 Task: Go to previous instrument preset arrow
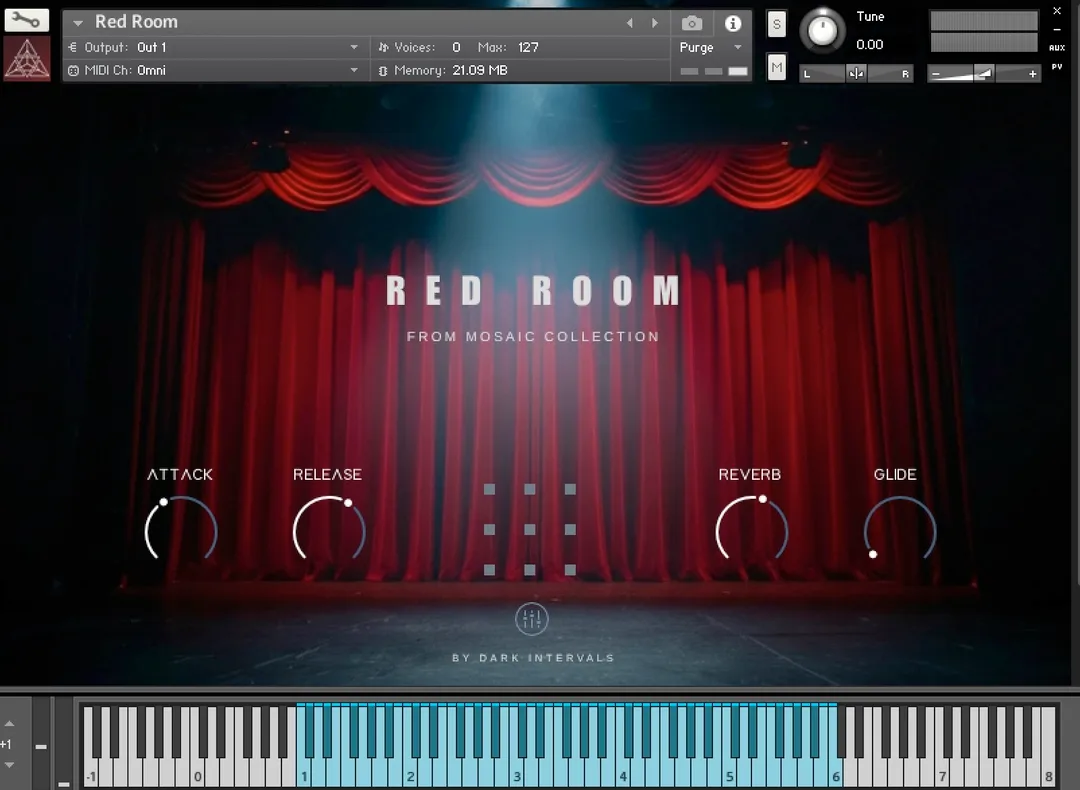[629, 23]
